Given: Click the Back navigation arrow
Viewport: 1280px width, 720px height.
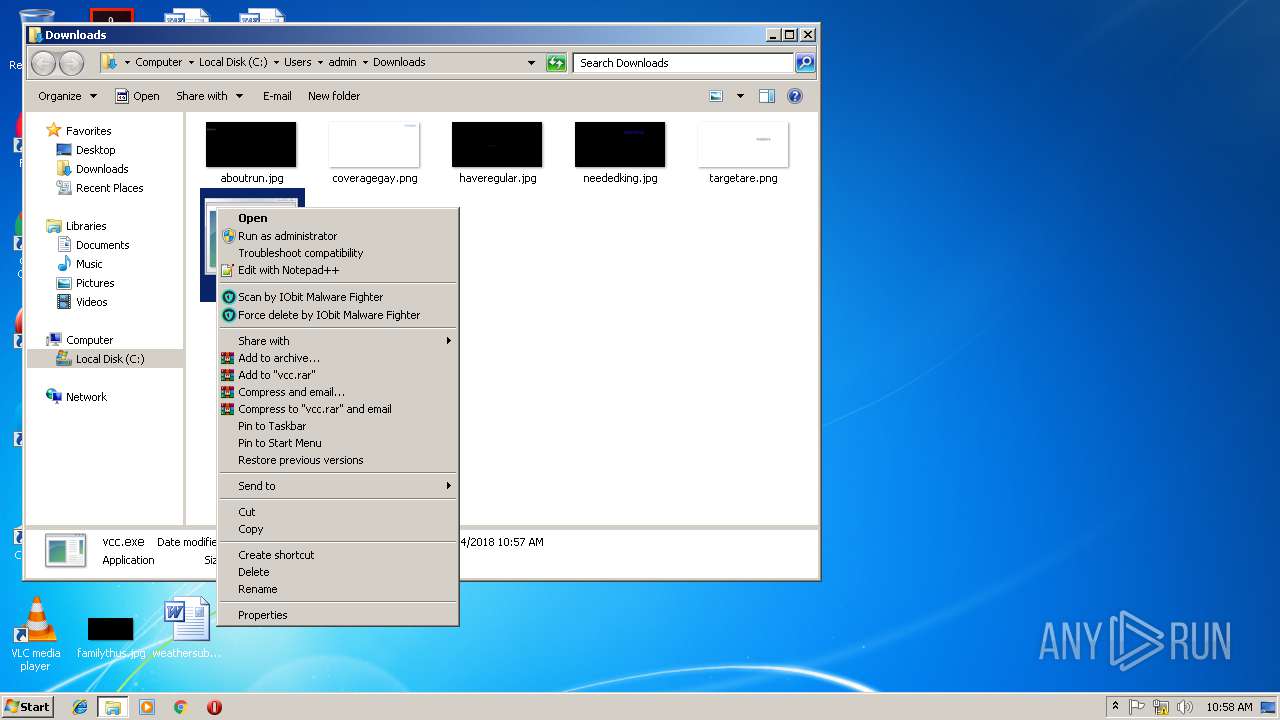Looking at the screenshot, I should [x=43, y=63].
